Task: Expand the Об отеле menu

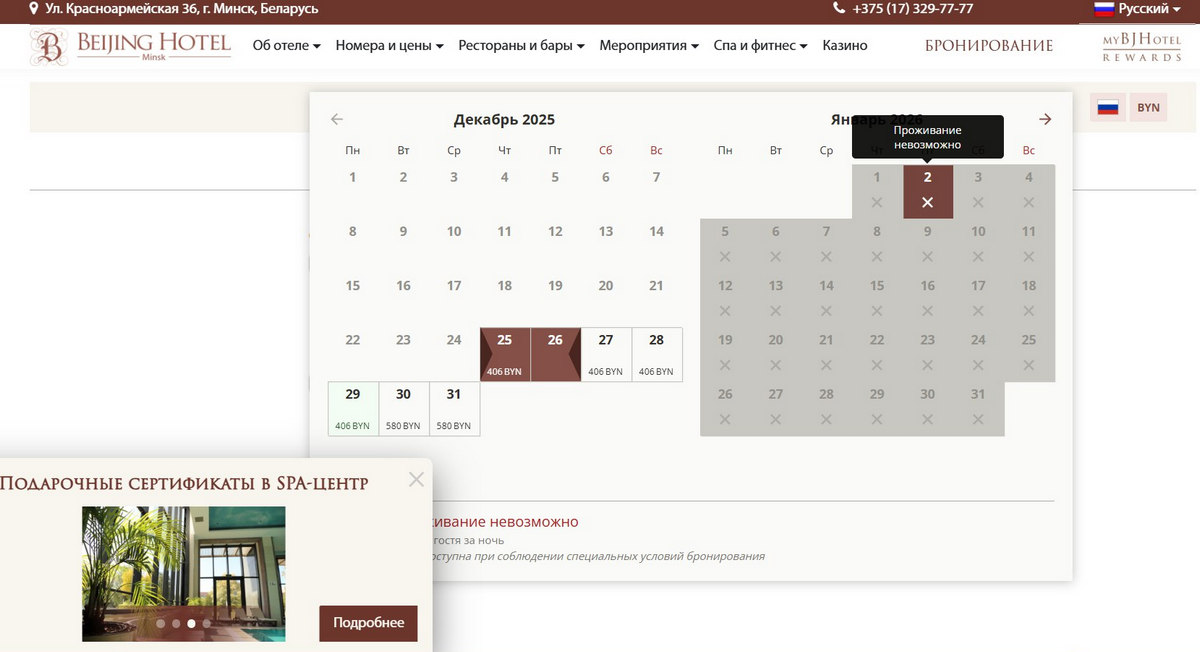Action: point(286,46)
